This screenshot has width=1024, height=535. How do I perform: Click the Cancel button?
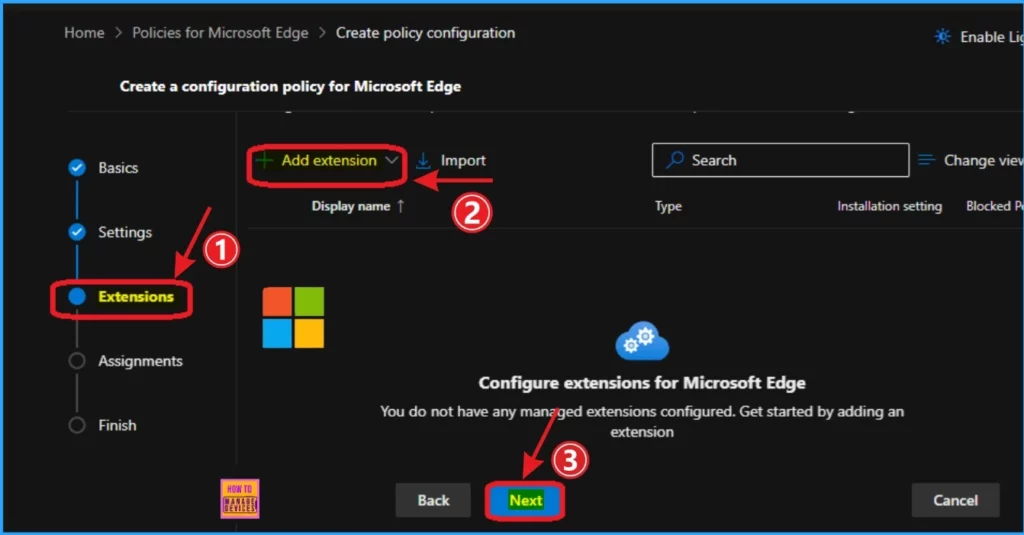point(955,500)
